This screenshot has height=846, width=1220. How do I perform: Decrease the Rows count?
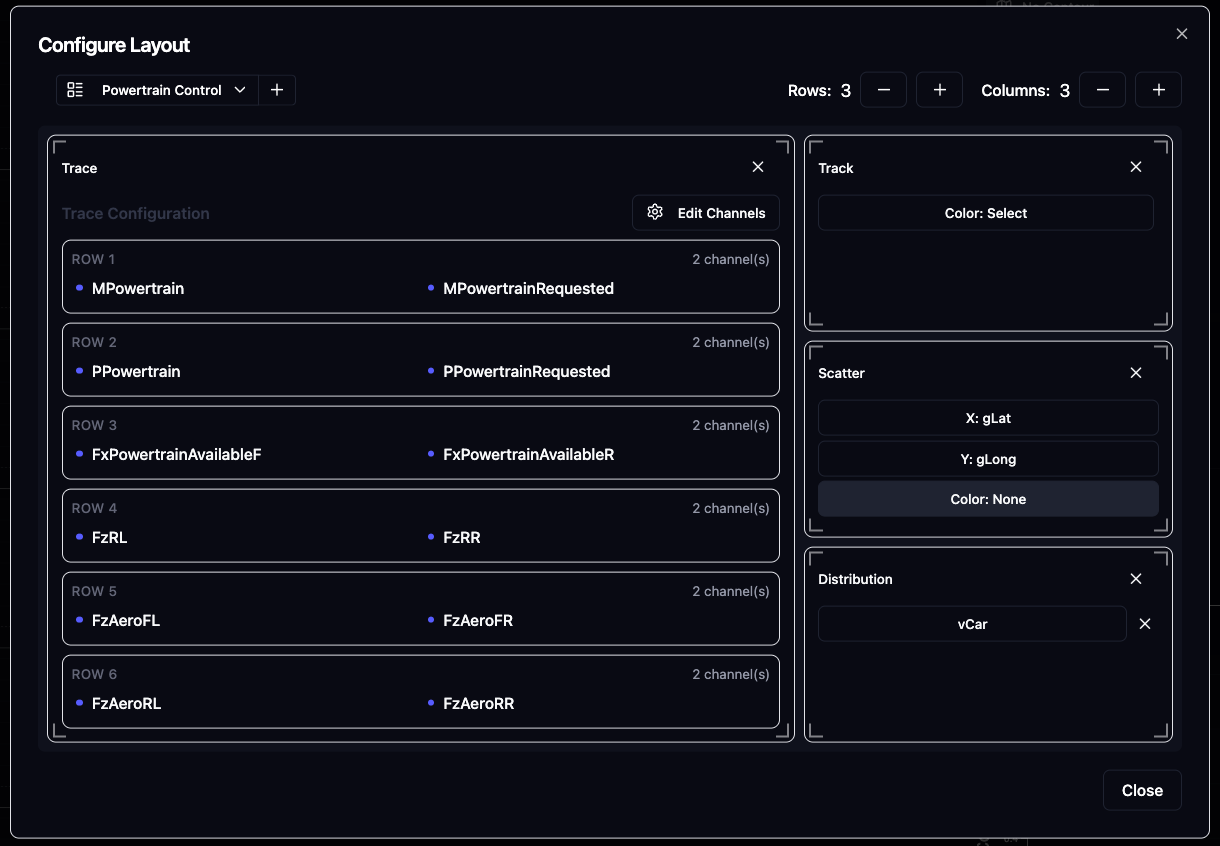coord(883,90)
